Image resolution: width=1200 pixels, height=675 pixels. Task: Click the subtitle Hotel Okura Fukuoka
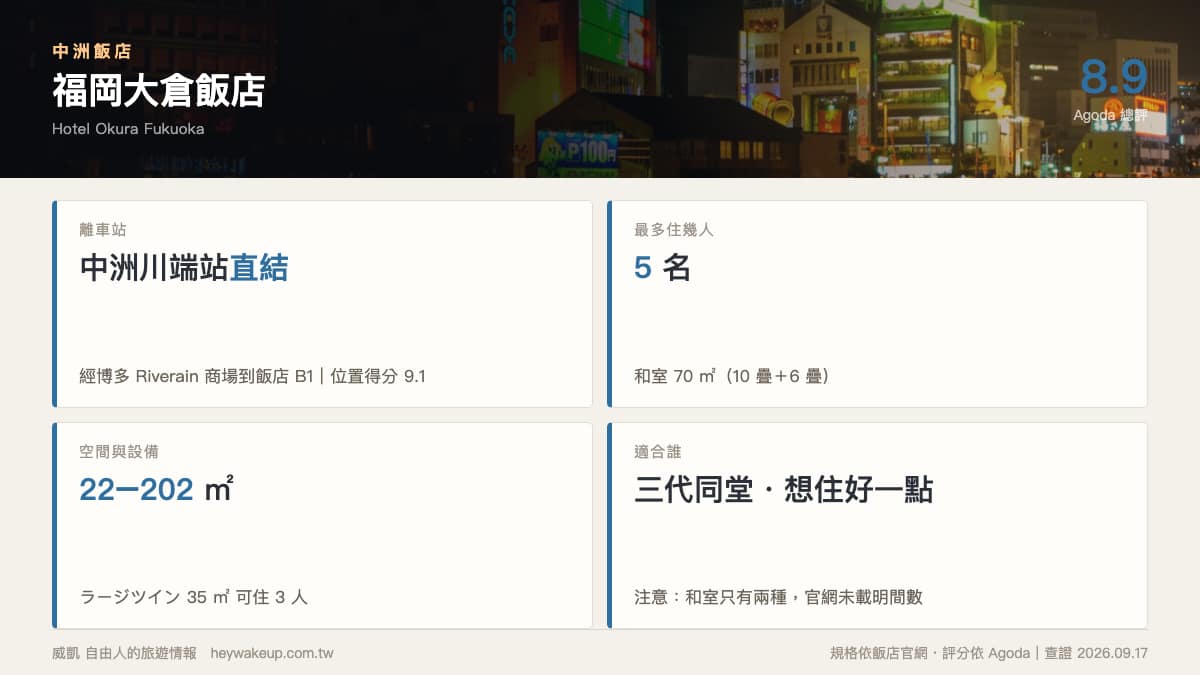pos(128,129)
